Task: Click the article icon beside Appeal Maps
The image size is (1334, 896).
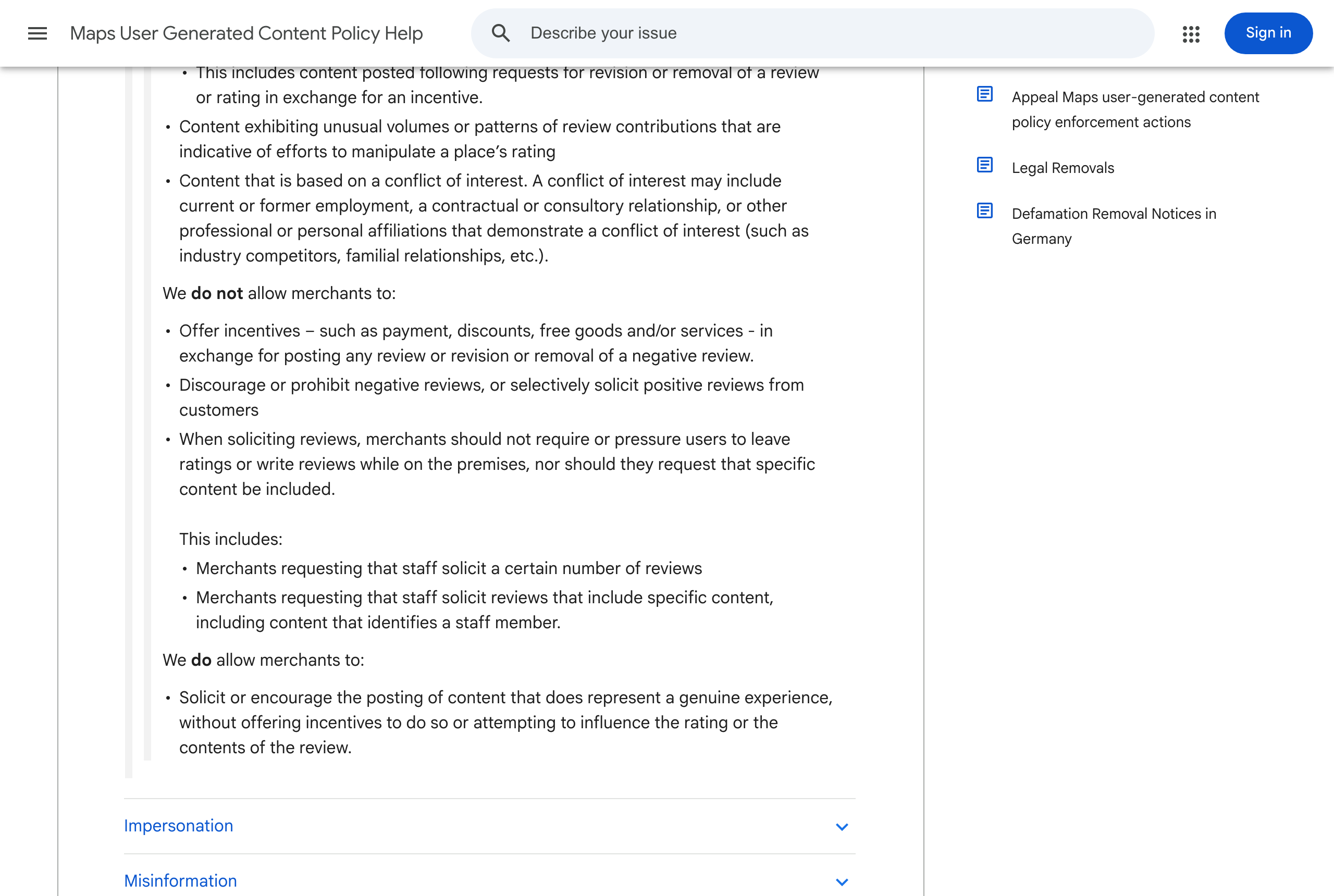Action: tap(984, 94)
